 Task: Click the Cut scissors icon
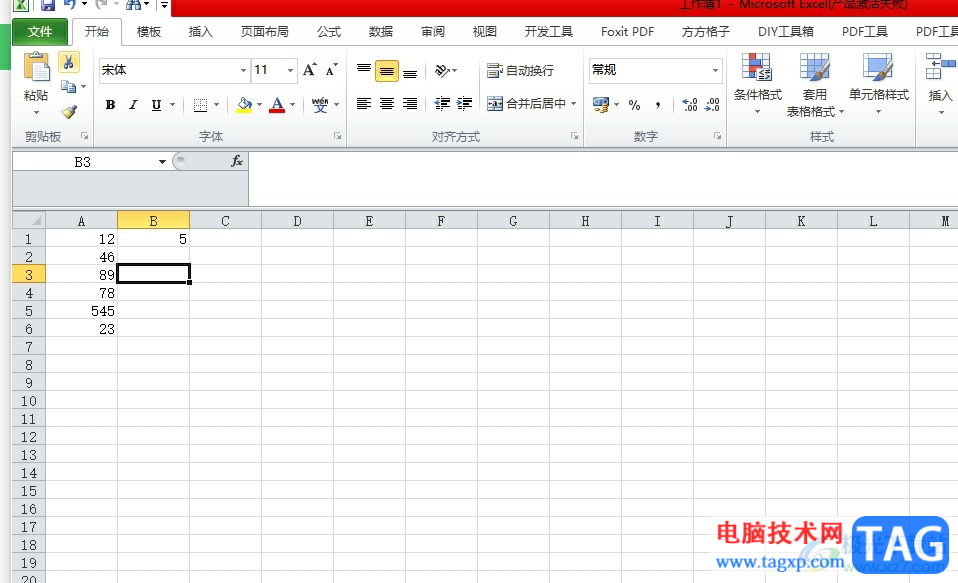point(68,62)
